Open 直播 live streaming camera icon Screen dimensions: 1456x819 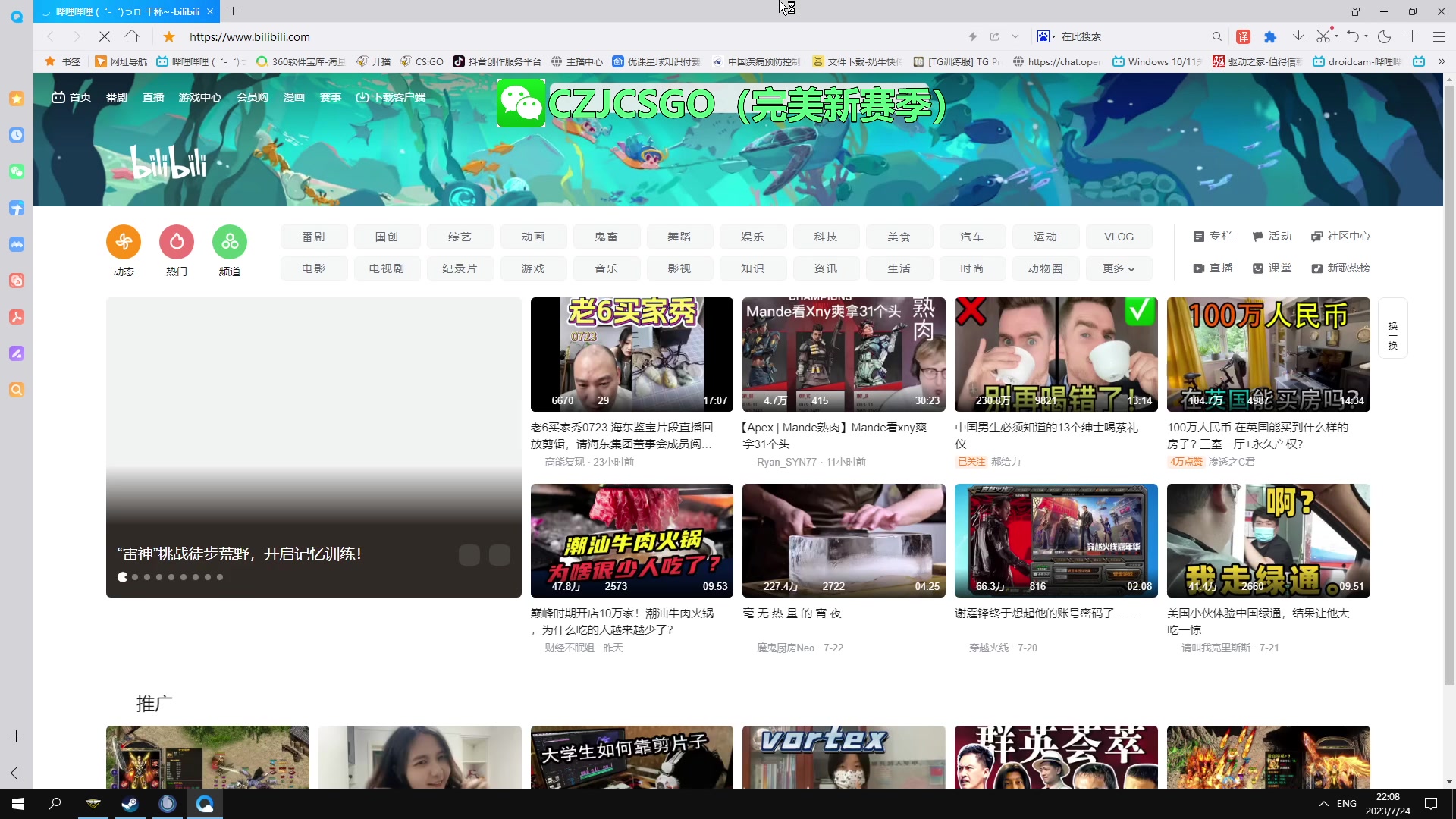[x=1199, y=268]
